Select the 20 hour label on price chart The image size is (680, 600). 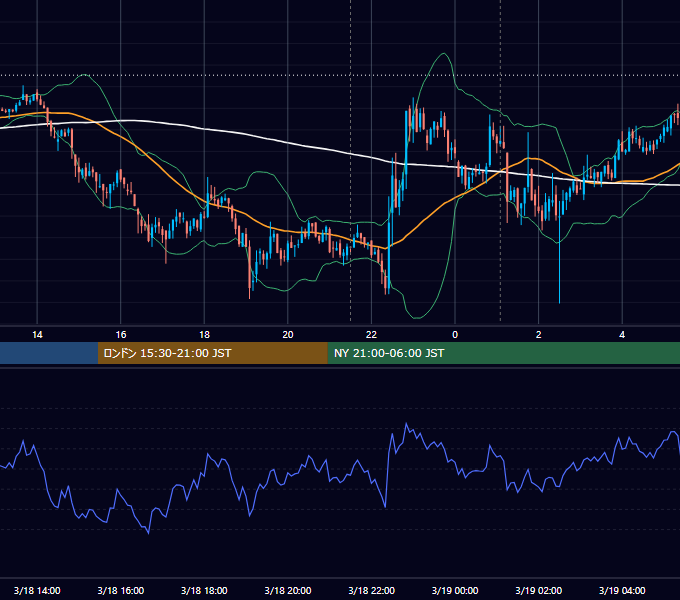pyautogui.click(x=288, y=335)
